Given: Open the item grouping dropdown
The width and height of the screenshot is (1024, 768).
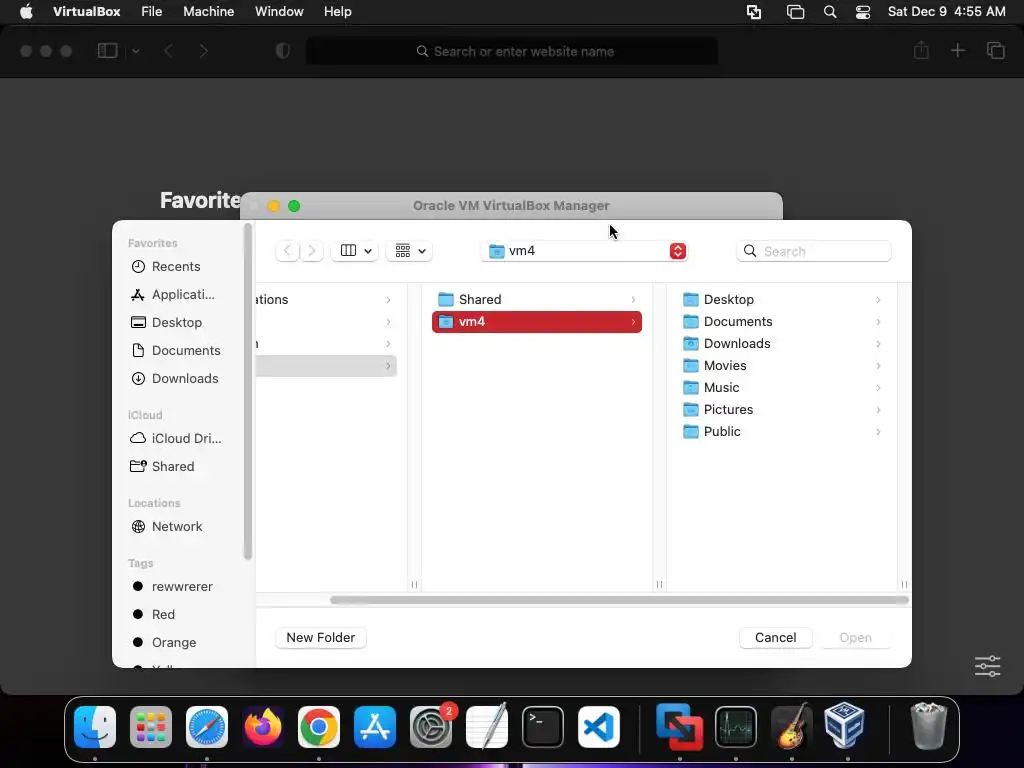Looking at the screenshot, I should pos(409,251).
